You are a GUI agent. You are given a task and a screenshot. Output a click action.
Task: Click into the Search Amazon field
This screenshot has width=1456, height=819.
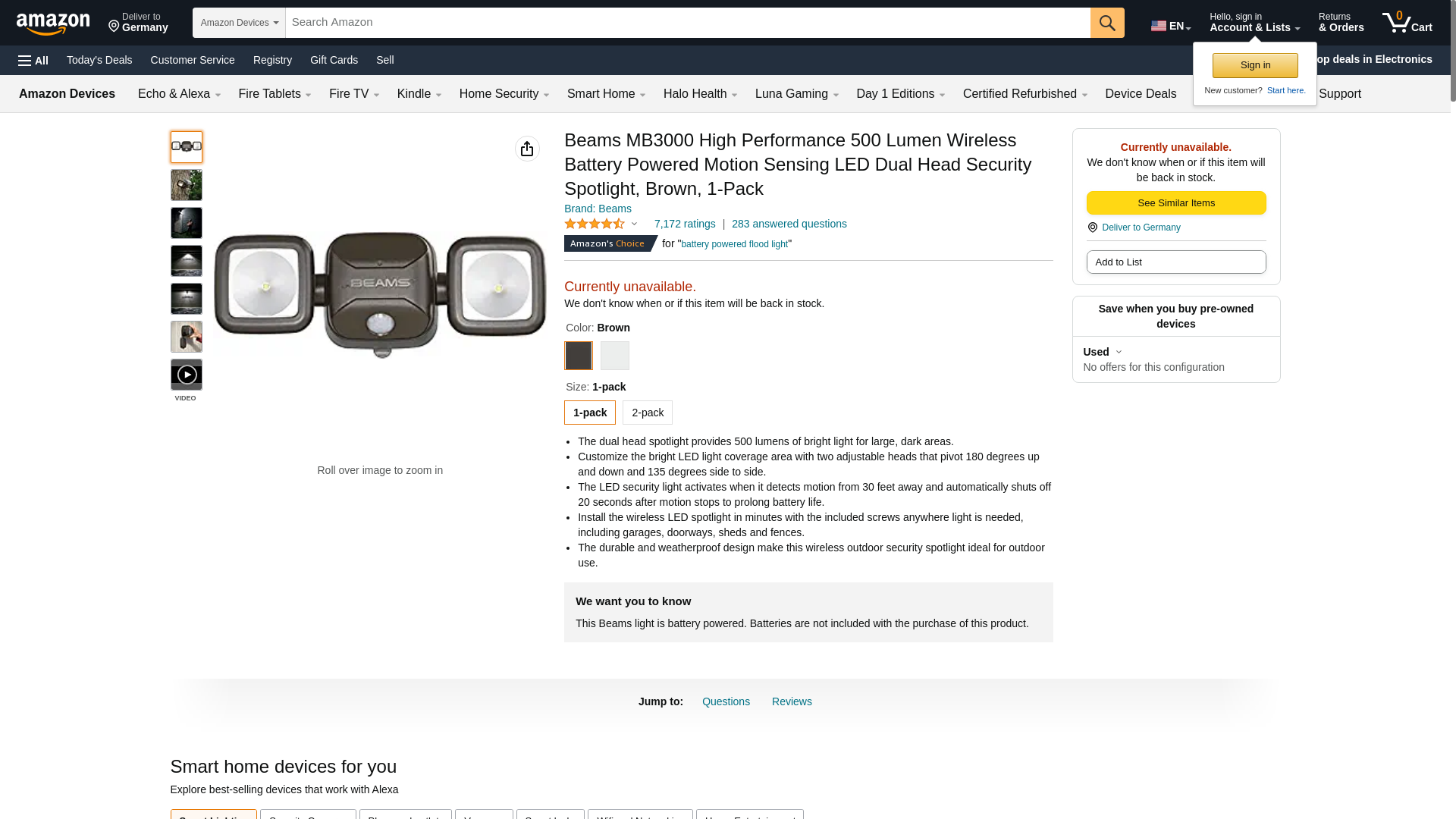pyautogui.click(x=687, y=23)
